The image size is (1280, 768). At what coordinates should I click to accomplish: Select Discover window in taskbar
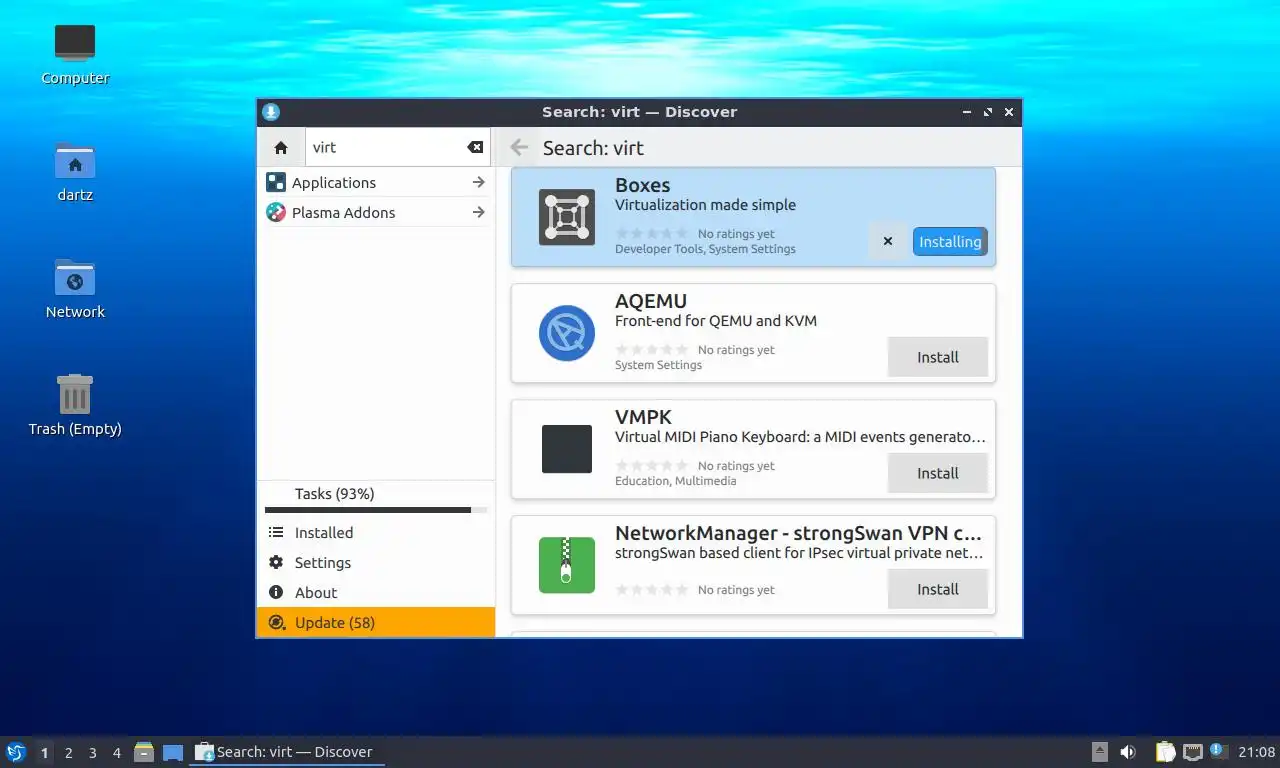[x=287, y=752]
